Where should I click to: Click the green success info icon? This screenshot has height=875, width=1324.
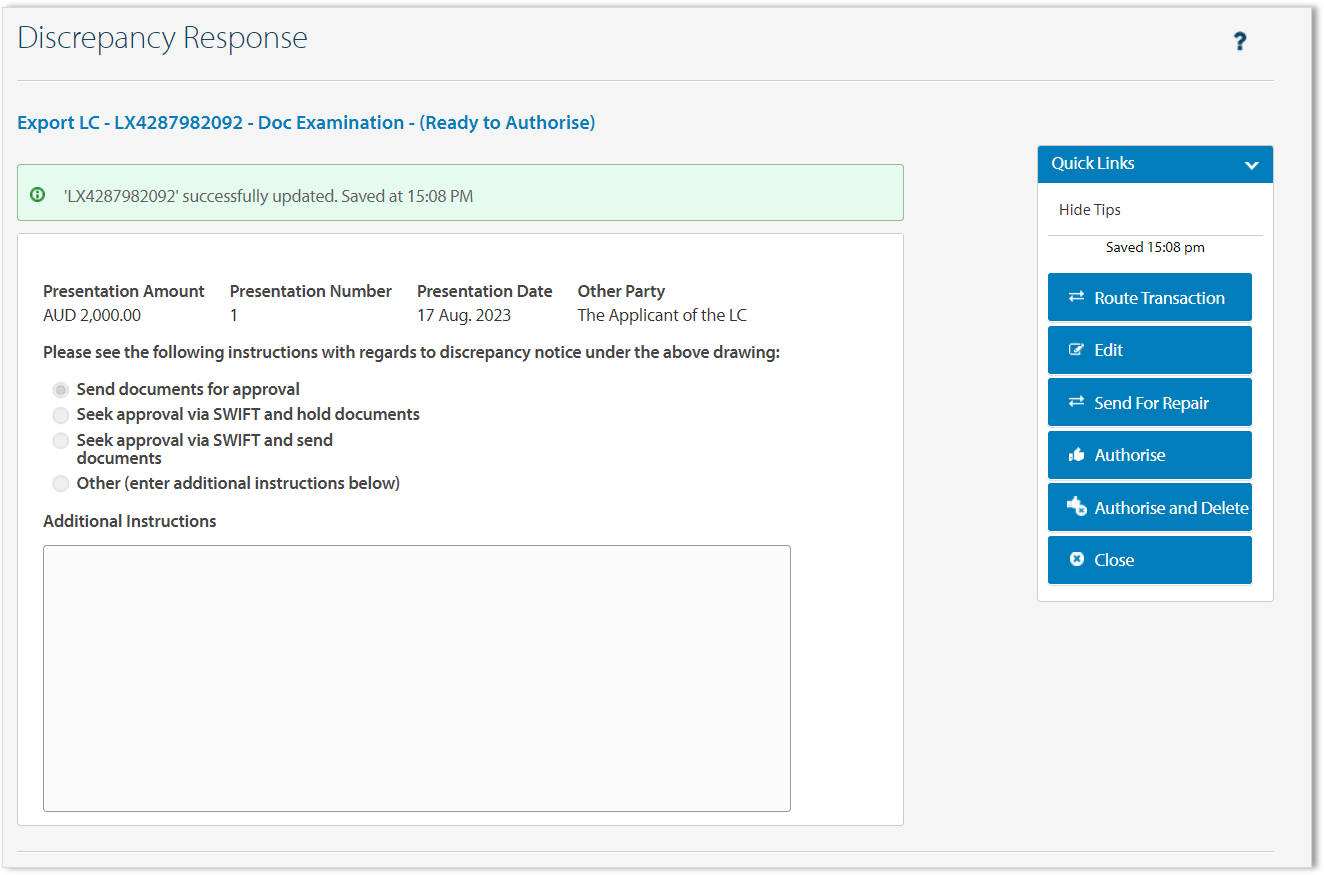(x=38, y=194)
